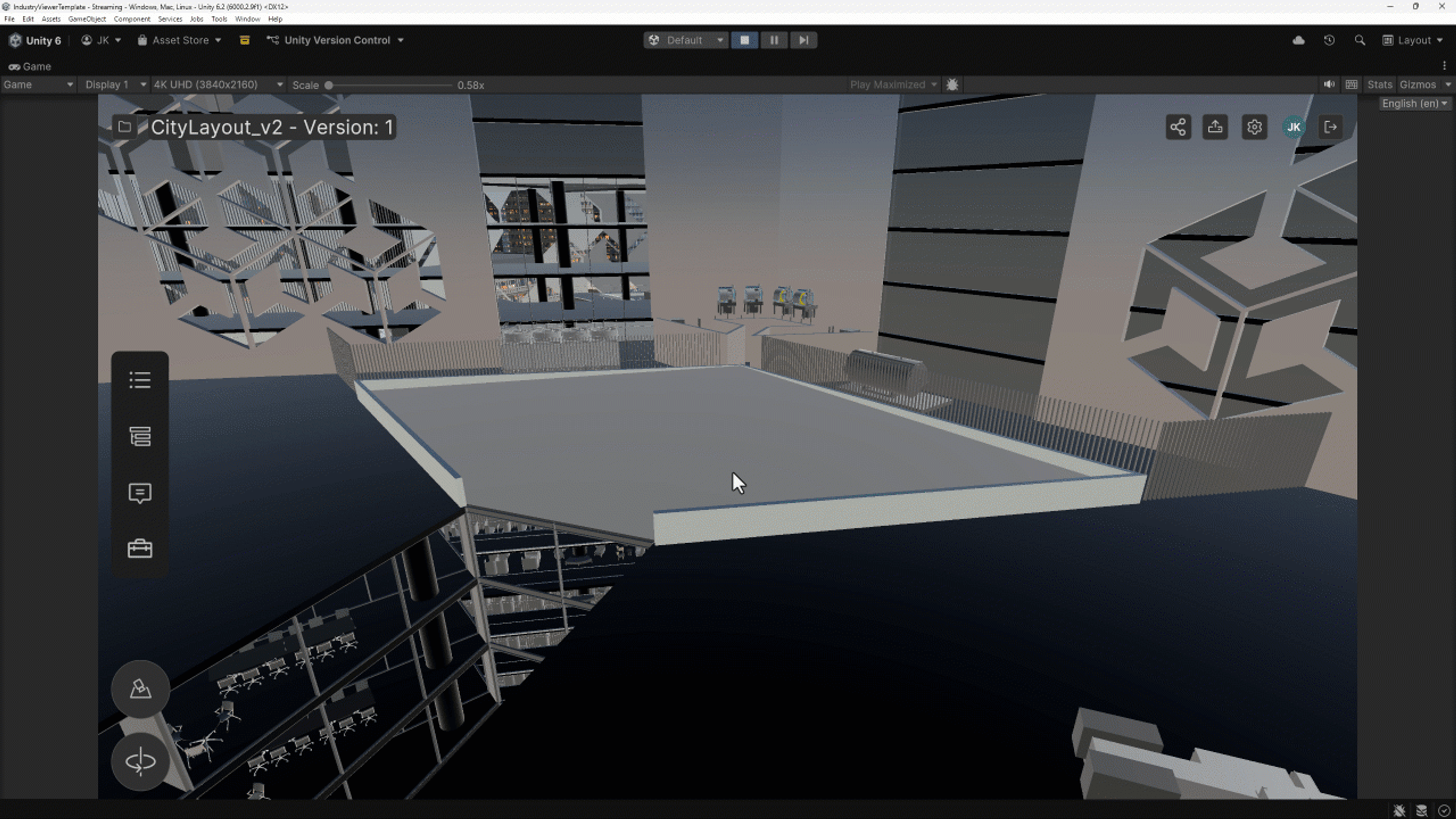The width and height of the screenshot is (1456, 819).
Task: Open the Display 1 dropdown
Action: coord(114,85)
